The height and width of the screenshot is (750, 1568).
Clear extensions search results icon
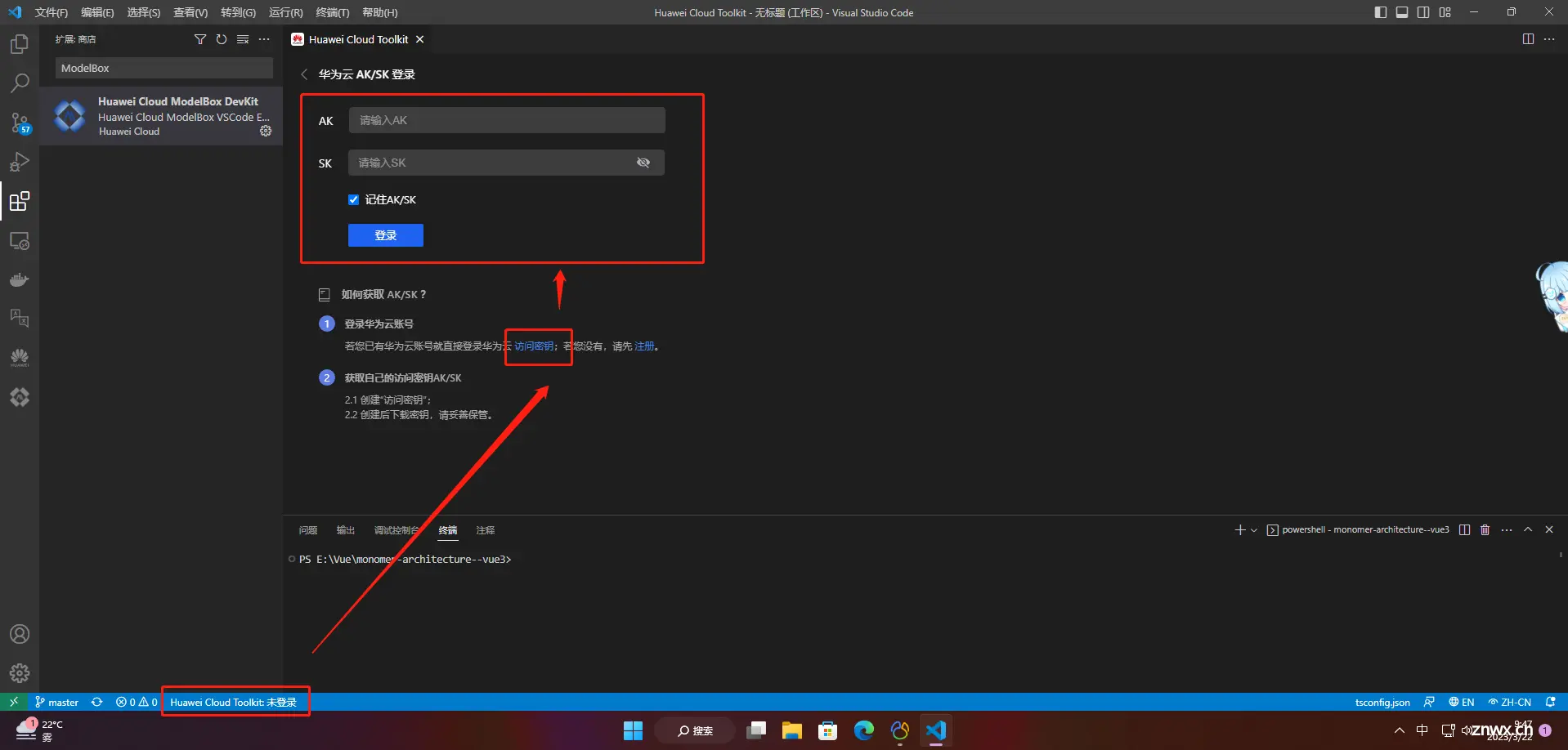(243, 39)
